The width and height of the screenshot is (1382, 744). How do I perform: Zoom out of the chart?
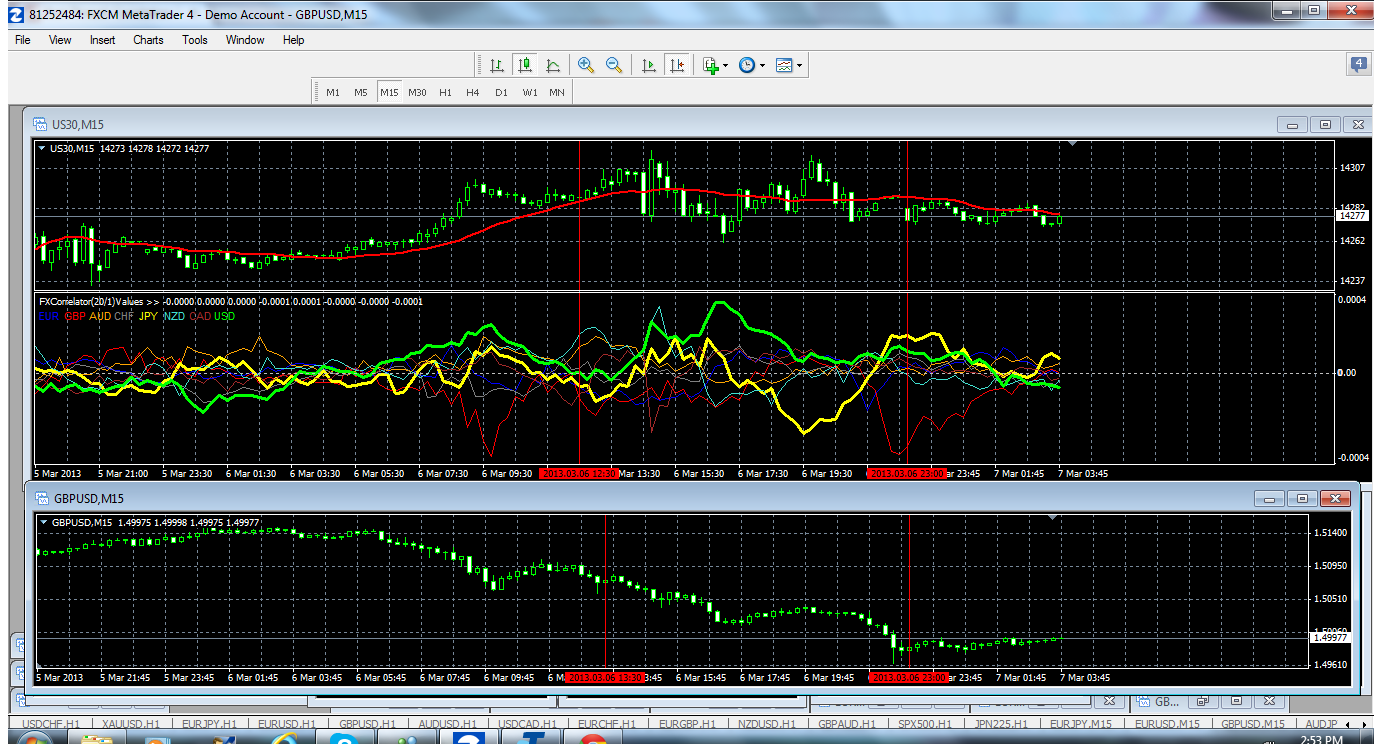(x=614, y=65)
